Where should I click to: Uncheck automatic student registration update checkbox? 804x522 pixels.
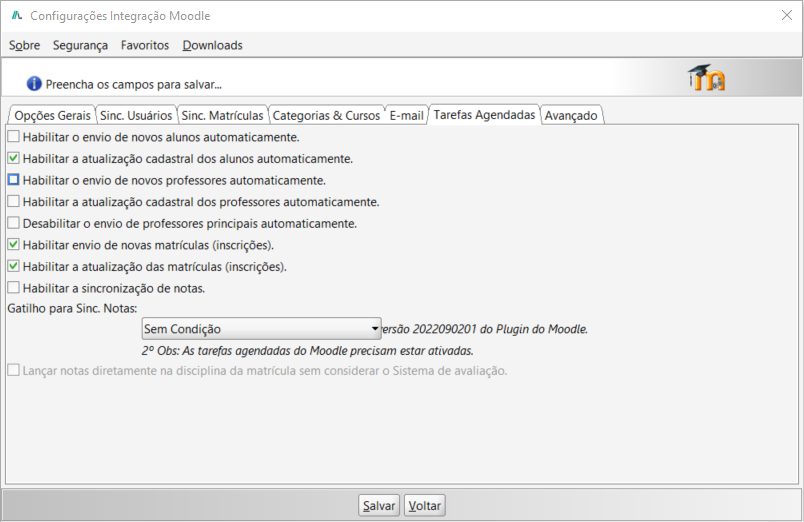click(13, 158)
